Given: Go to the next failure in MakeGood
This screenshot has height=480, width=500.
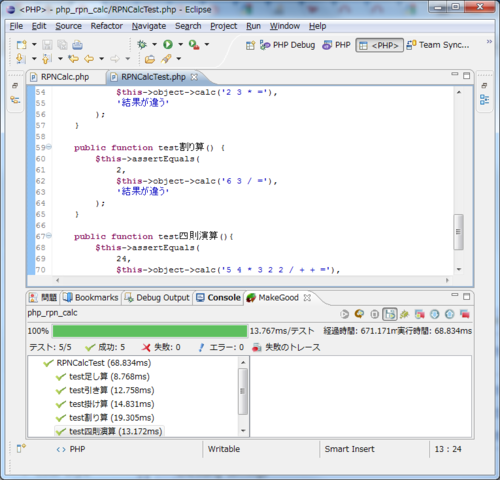Looking at the screenshot, I should (x=434, y=314).
